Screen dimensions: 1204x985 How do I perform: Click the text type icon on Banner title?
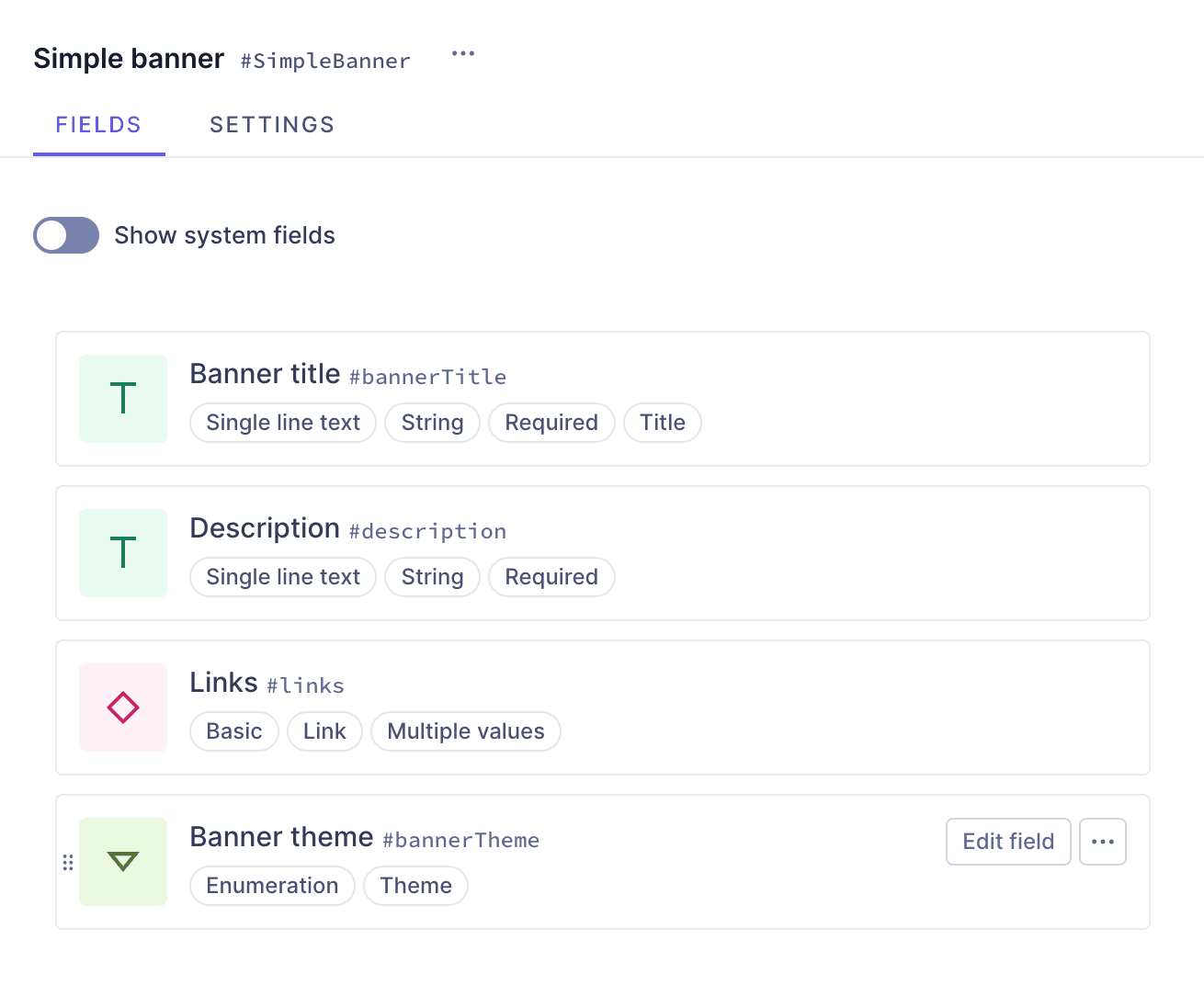click(x=122, y=399)
